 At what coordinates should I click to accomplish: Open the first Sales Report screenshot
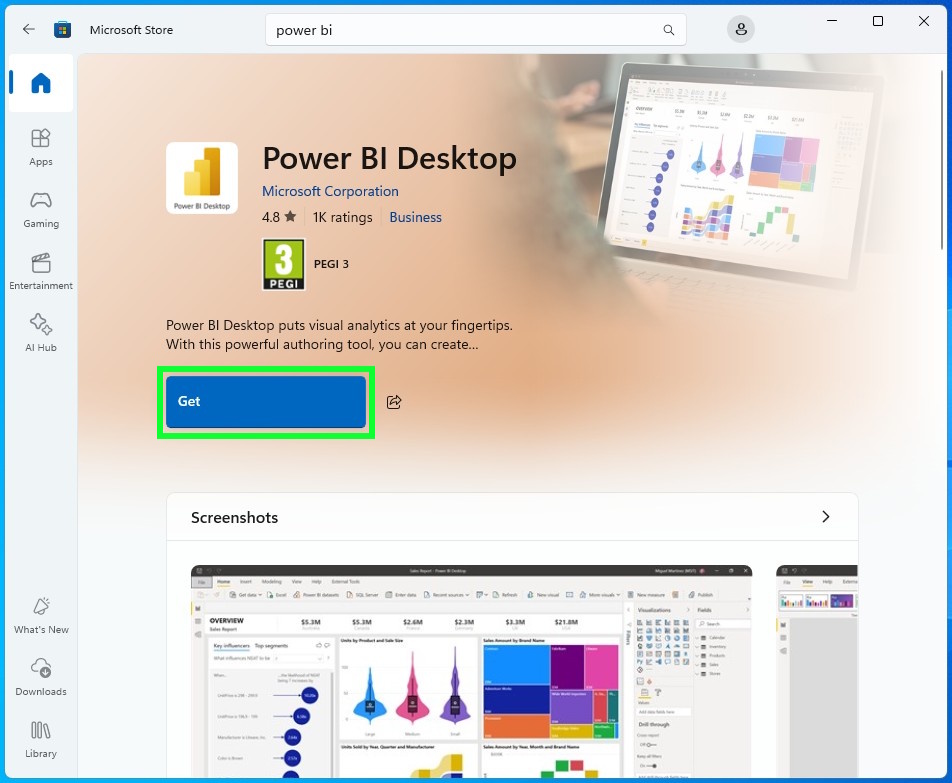point(471,672)
